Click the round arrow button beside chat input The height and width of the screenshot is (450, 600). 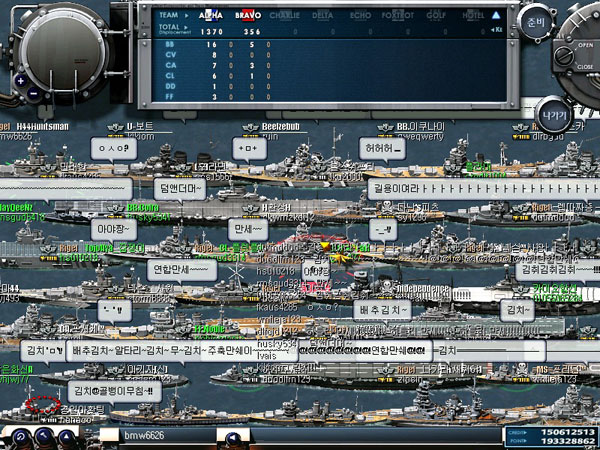point(233,437)
